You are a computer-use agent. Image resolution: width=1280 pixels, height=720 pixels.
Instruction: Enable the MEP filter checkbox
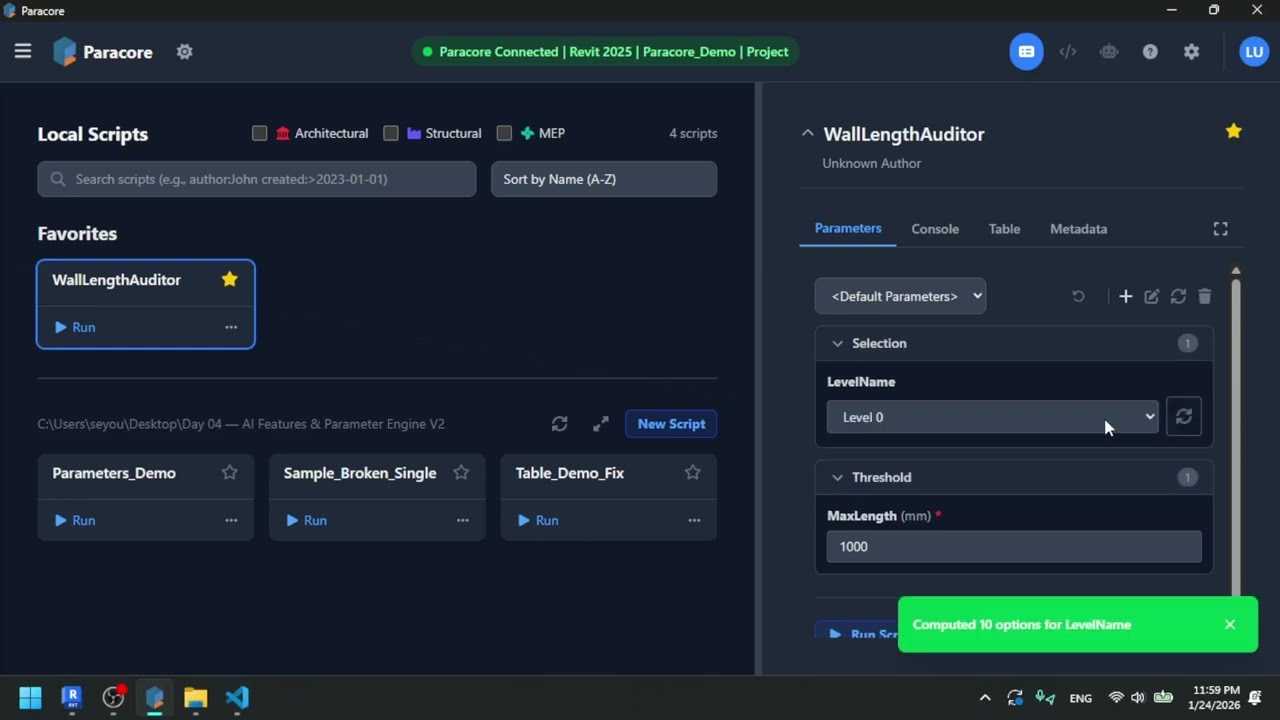click(x=504, y=133)
